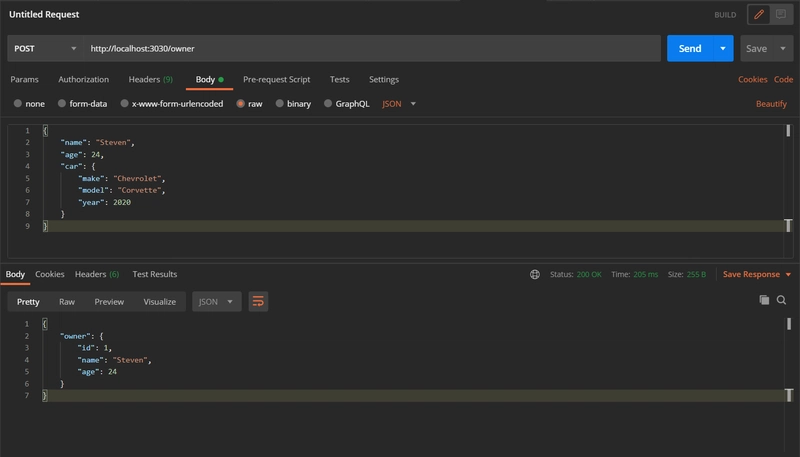Open the Cookies link at top right
The width and height of the screenshot is (800, 457).
[753, 80]
